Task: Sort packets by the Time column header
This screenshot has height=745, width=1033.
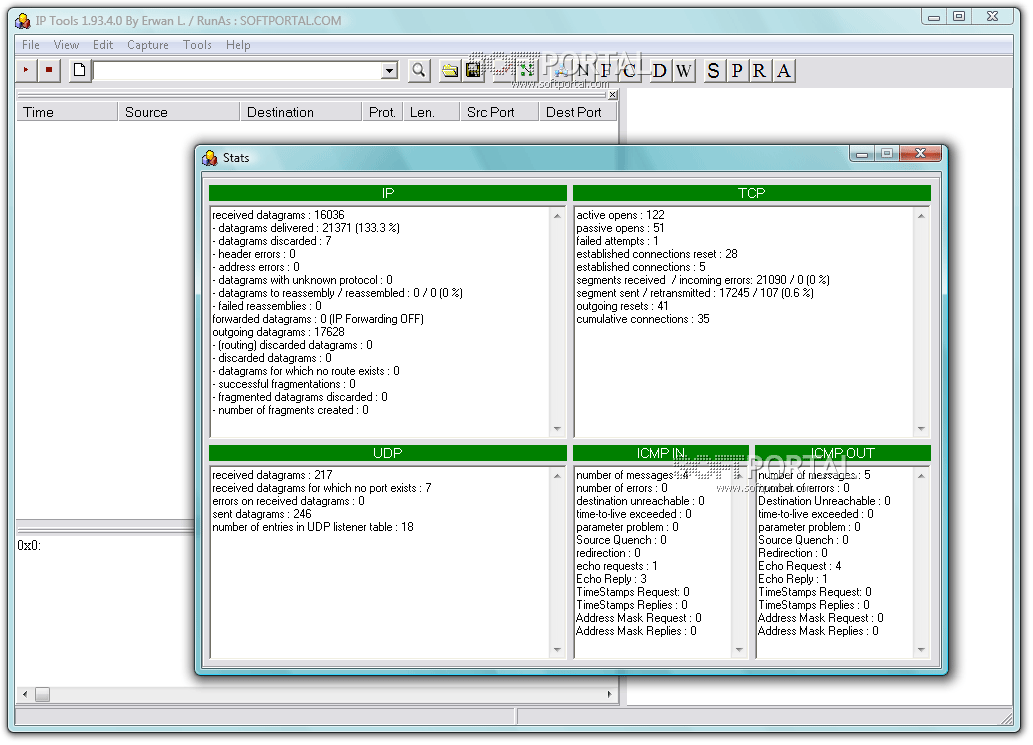Action: (67, 113)
